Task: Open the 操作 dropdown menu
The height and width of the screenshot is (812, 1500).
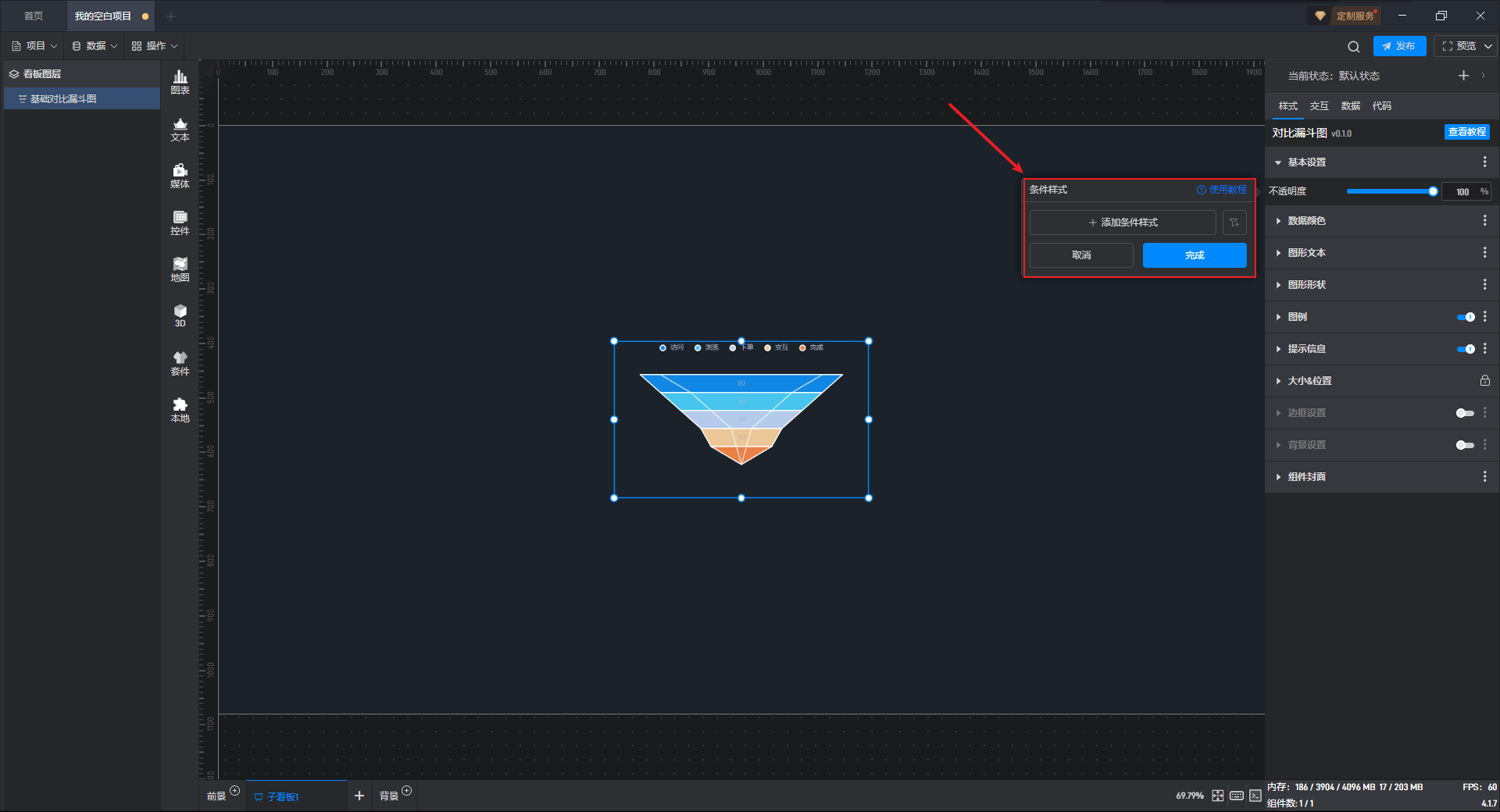Action: (155, 46)
